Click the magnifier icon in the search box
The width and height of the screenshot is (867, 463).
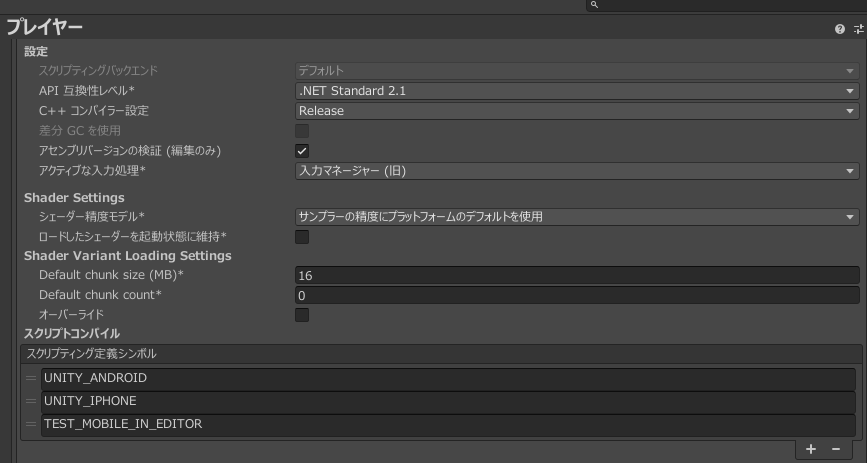594,5
